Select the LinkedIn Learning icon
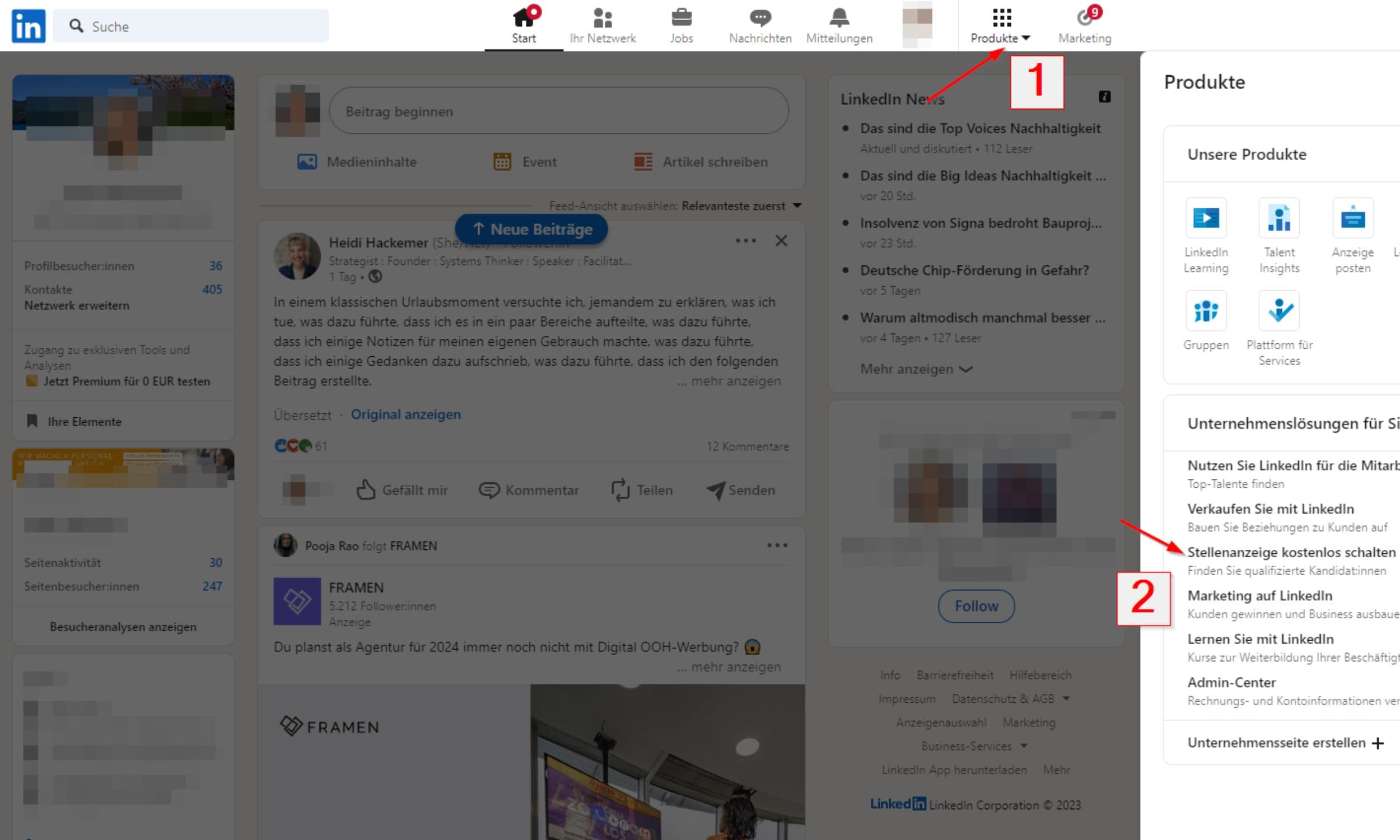 coord(1206,218)
